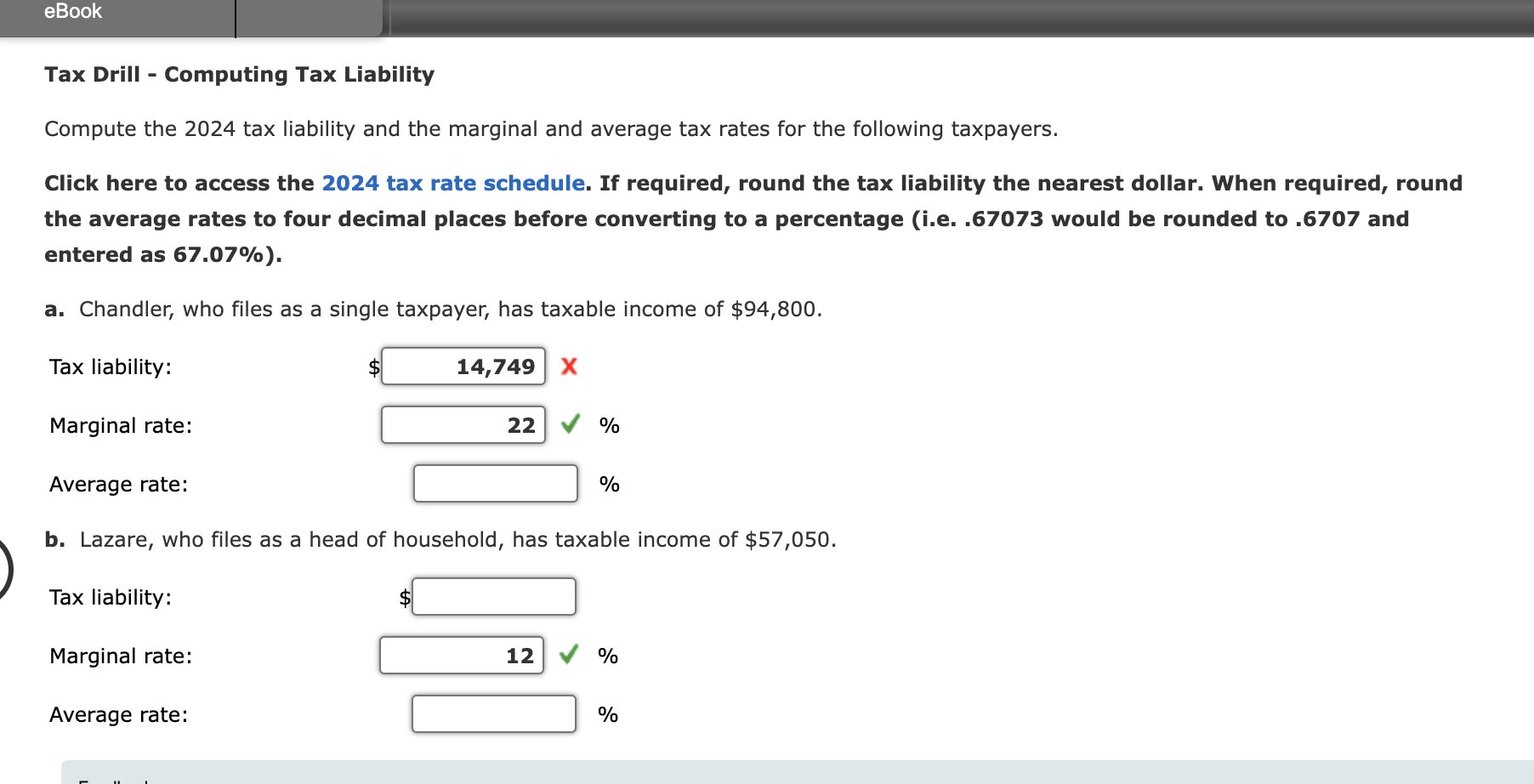Select the correct-answer check on part a marginal rate
1534x784 pixels.
point(571,424)
